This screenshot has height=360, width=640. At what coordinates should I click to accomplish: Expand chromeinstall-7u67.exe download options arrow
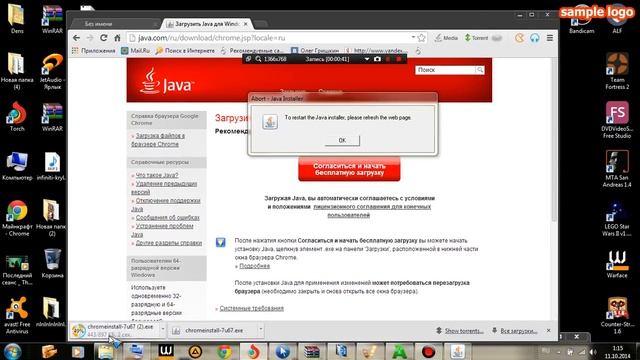tap(260, 329)
